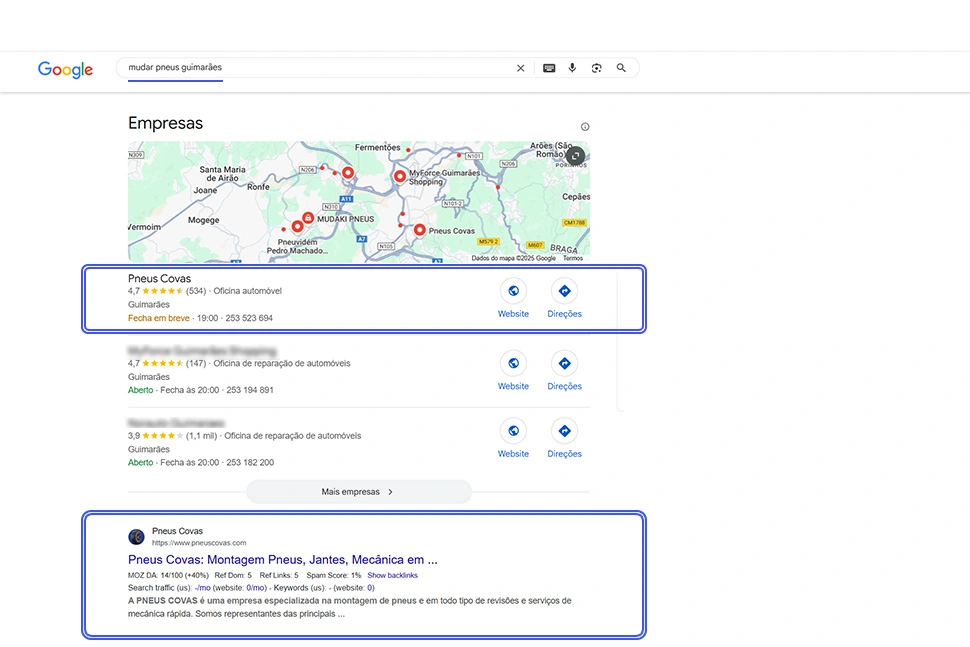Click the (1,1 mil) reviews count

coord(201,435)
